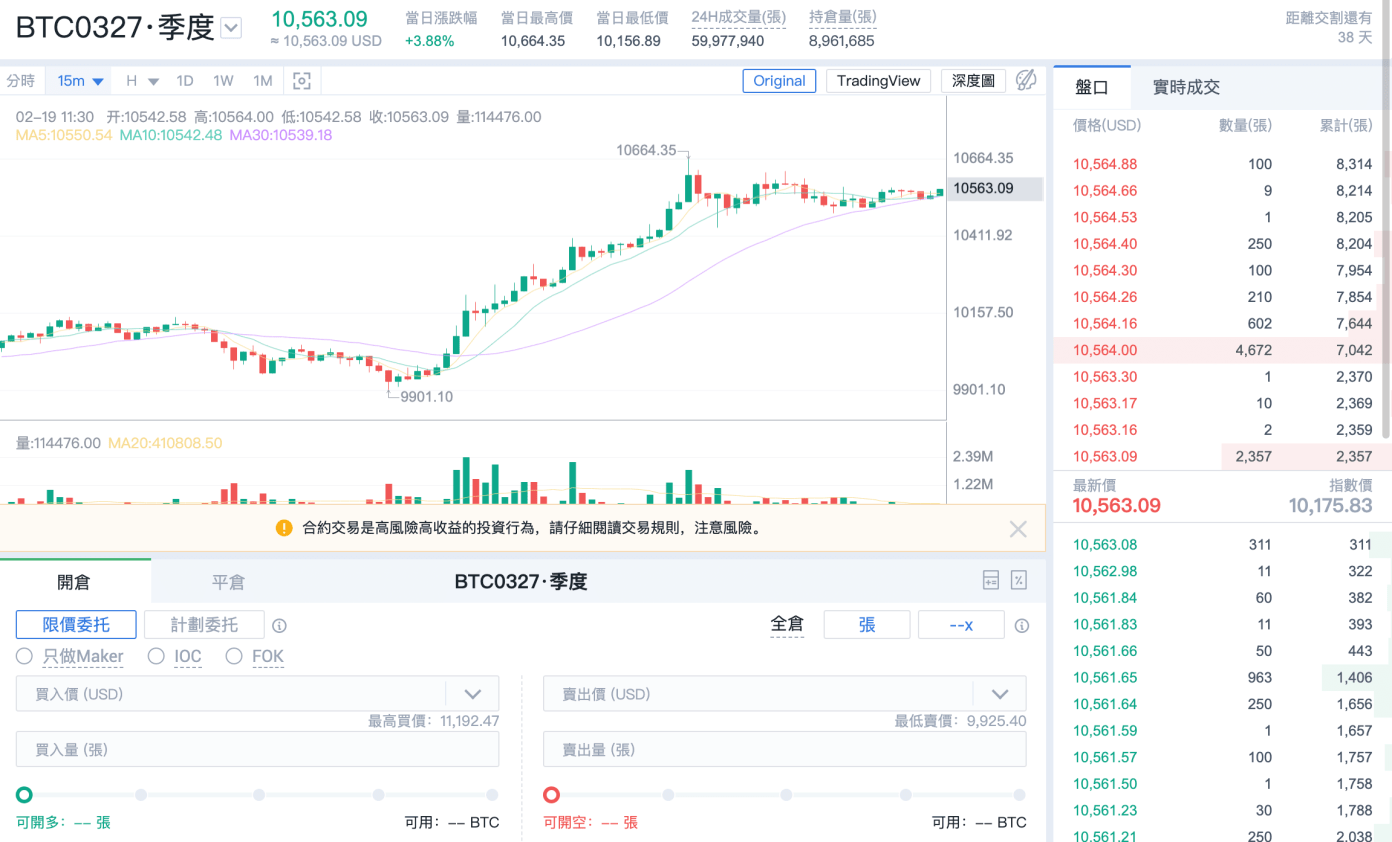This screenshot has width=1392, height=842.
Task: Open the fee rate percent icon
Action: click(1019, 581)
